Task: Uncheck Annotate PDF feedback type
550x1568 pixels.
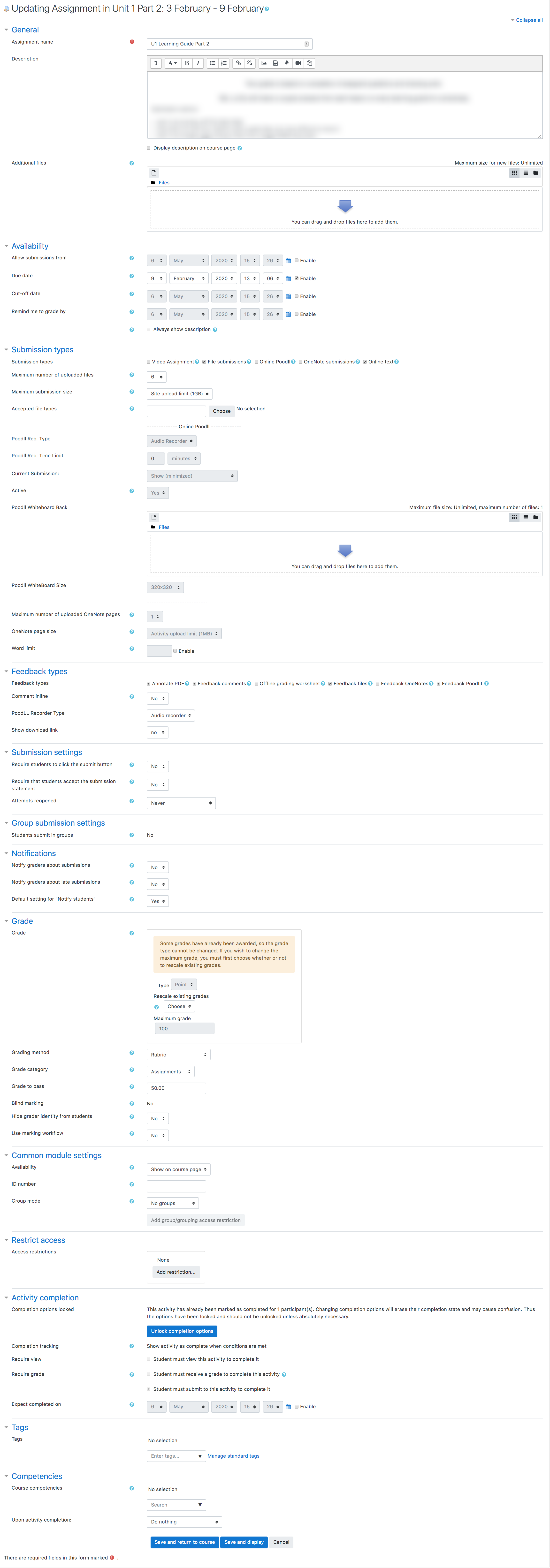Action: 149,684
